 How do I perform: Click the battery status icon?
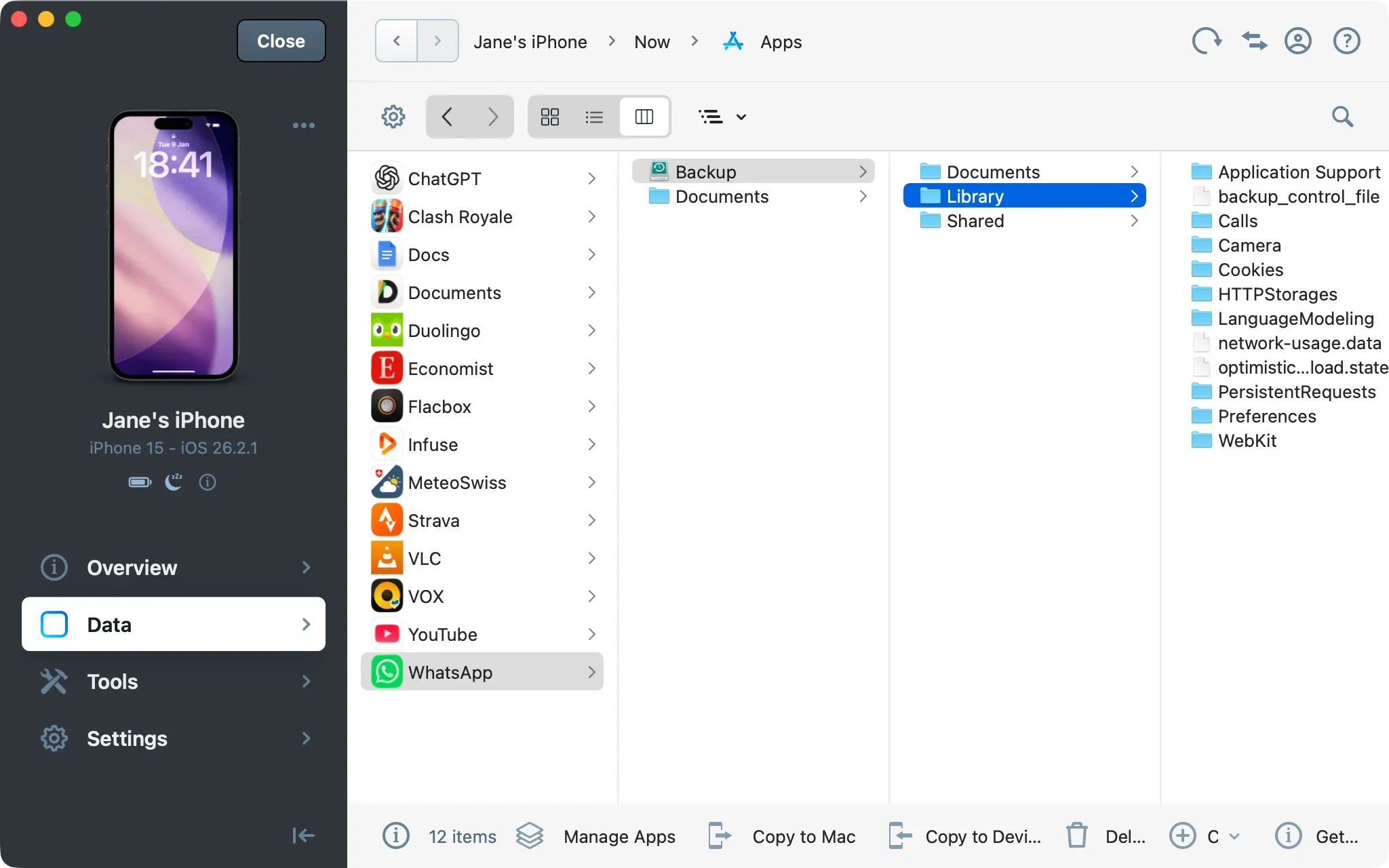[x=140, y=482]
